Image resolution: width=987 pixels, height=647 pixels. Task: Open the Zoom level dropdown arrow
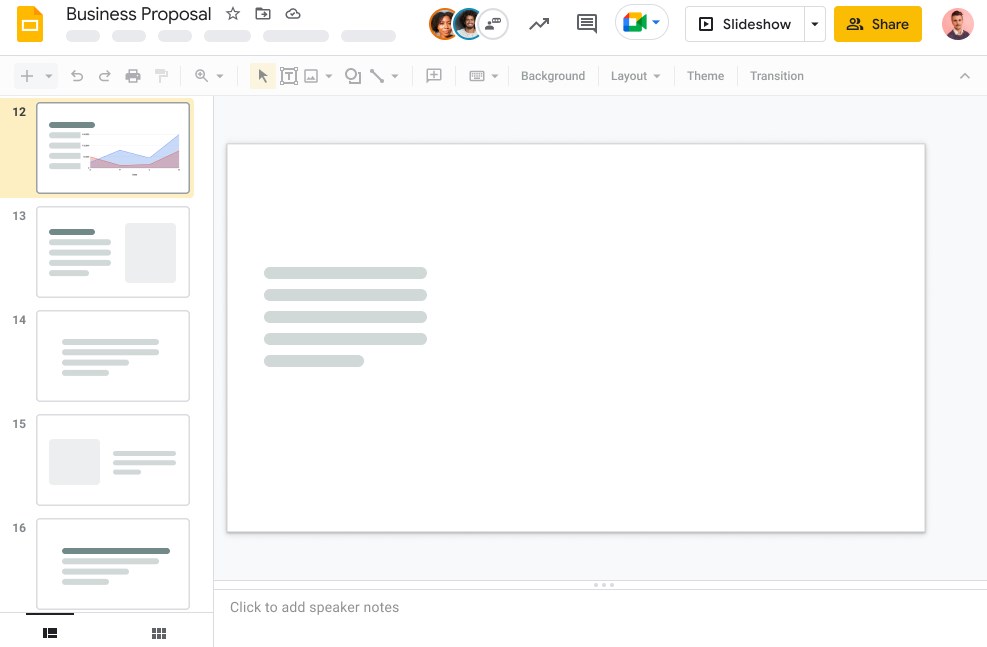tap(220, 76)
